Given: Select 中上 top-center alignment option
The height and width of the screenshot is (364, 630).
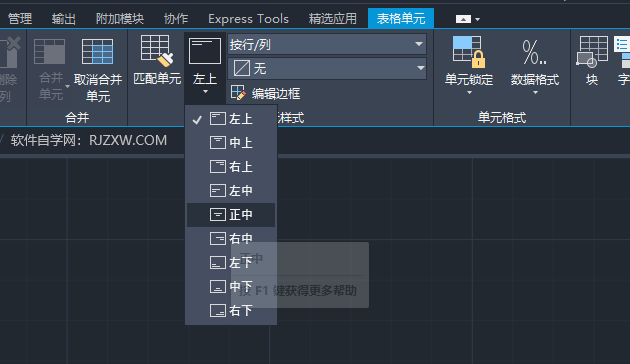Looking at the screenshot, I should click(231, 143).
